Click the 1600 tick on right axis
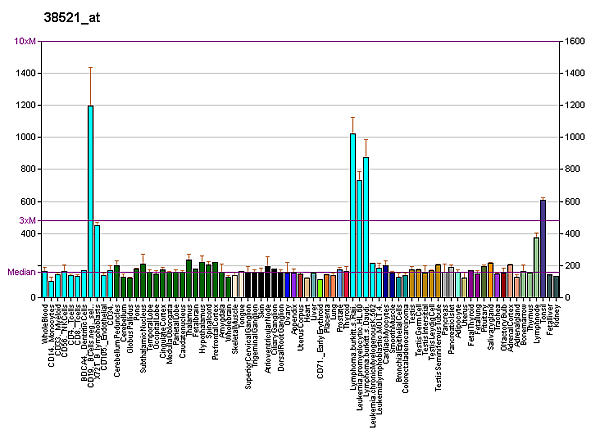The width and height of the screenshot is (600, 434). pos(576,41)
